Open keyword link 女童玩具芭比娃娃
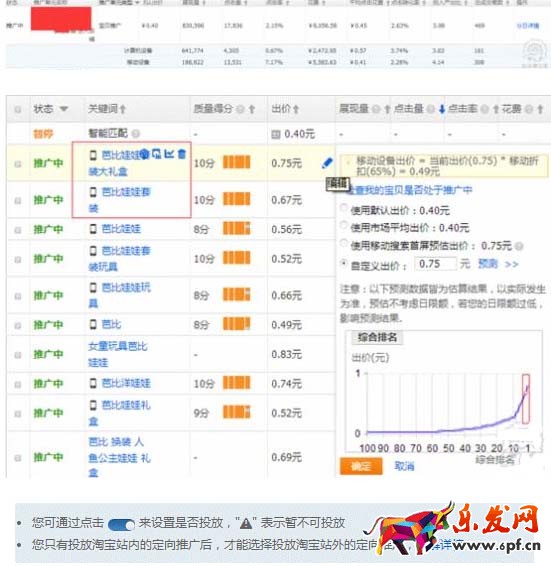The image size is (551, 566). coord(118,354)
